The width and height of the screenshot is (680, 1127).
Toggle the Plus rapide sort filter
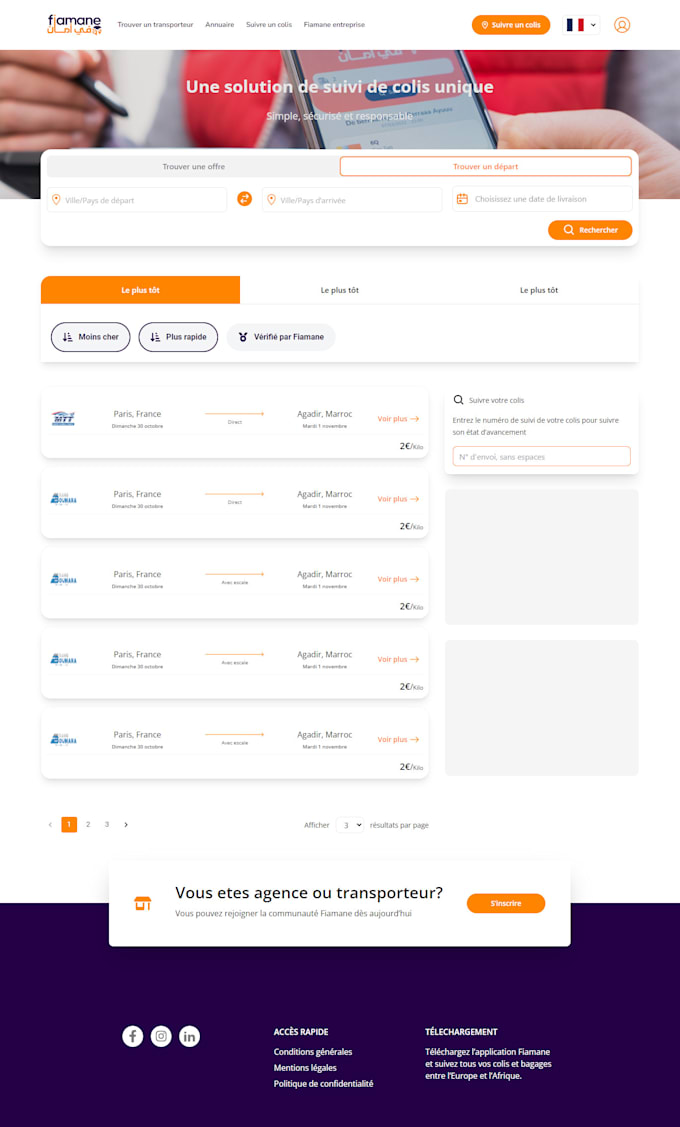[178, 337]
